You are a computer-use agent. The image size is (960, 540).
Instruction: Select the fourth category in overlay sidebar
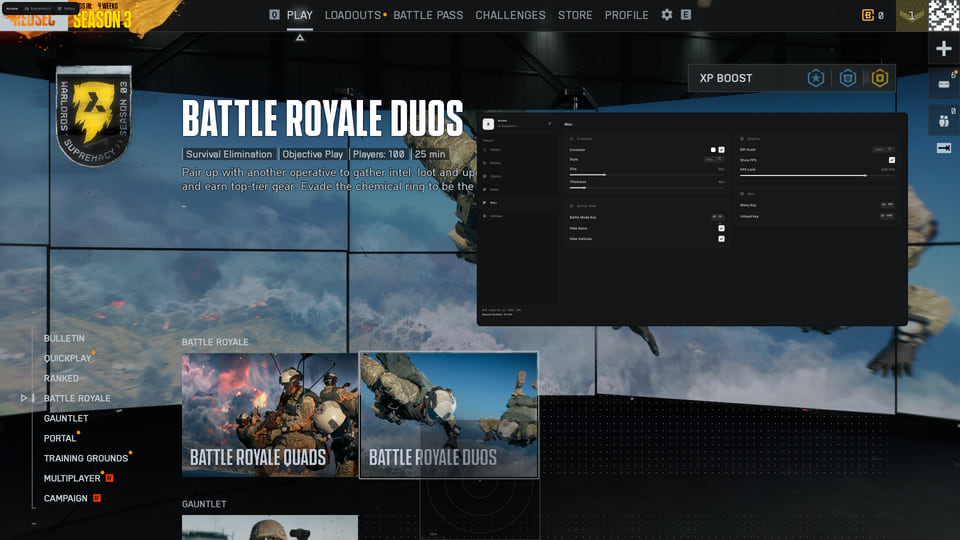pos(516,190)
